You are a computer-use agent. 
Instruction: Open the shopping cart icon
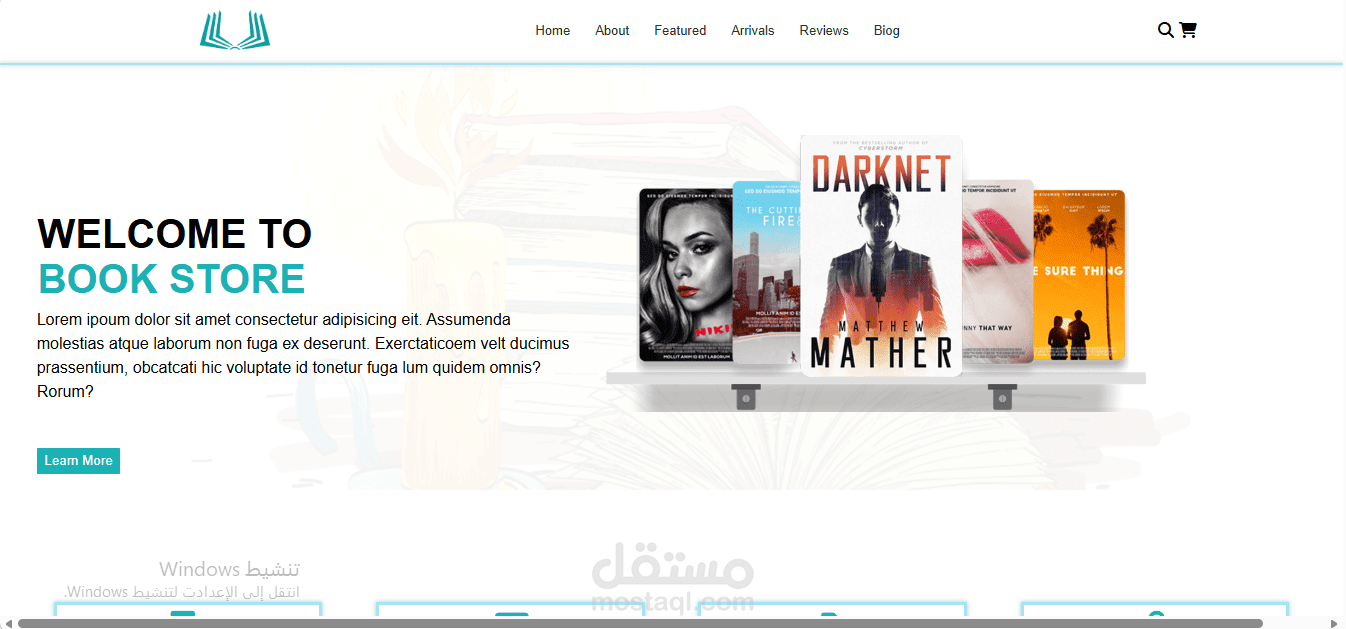point(1188,30)
